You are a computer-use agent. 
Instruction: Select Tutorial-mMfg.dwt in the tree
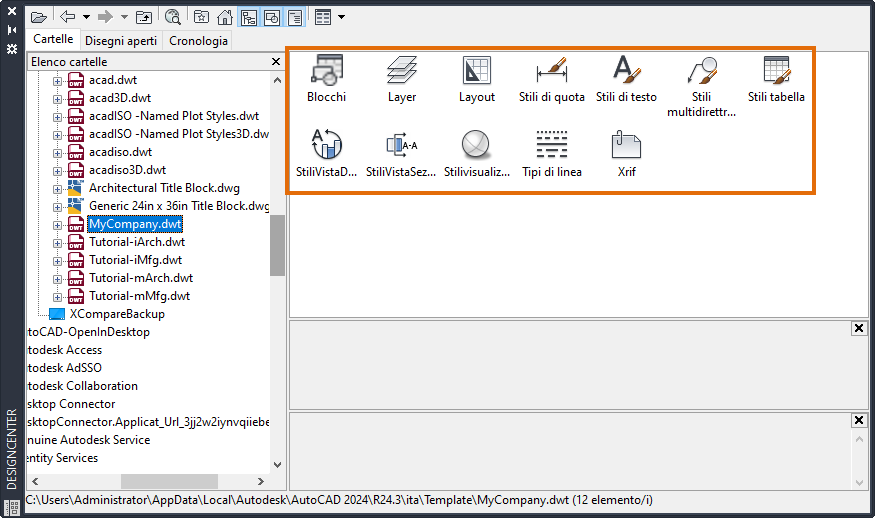pos(139,296)
